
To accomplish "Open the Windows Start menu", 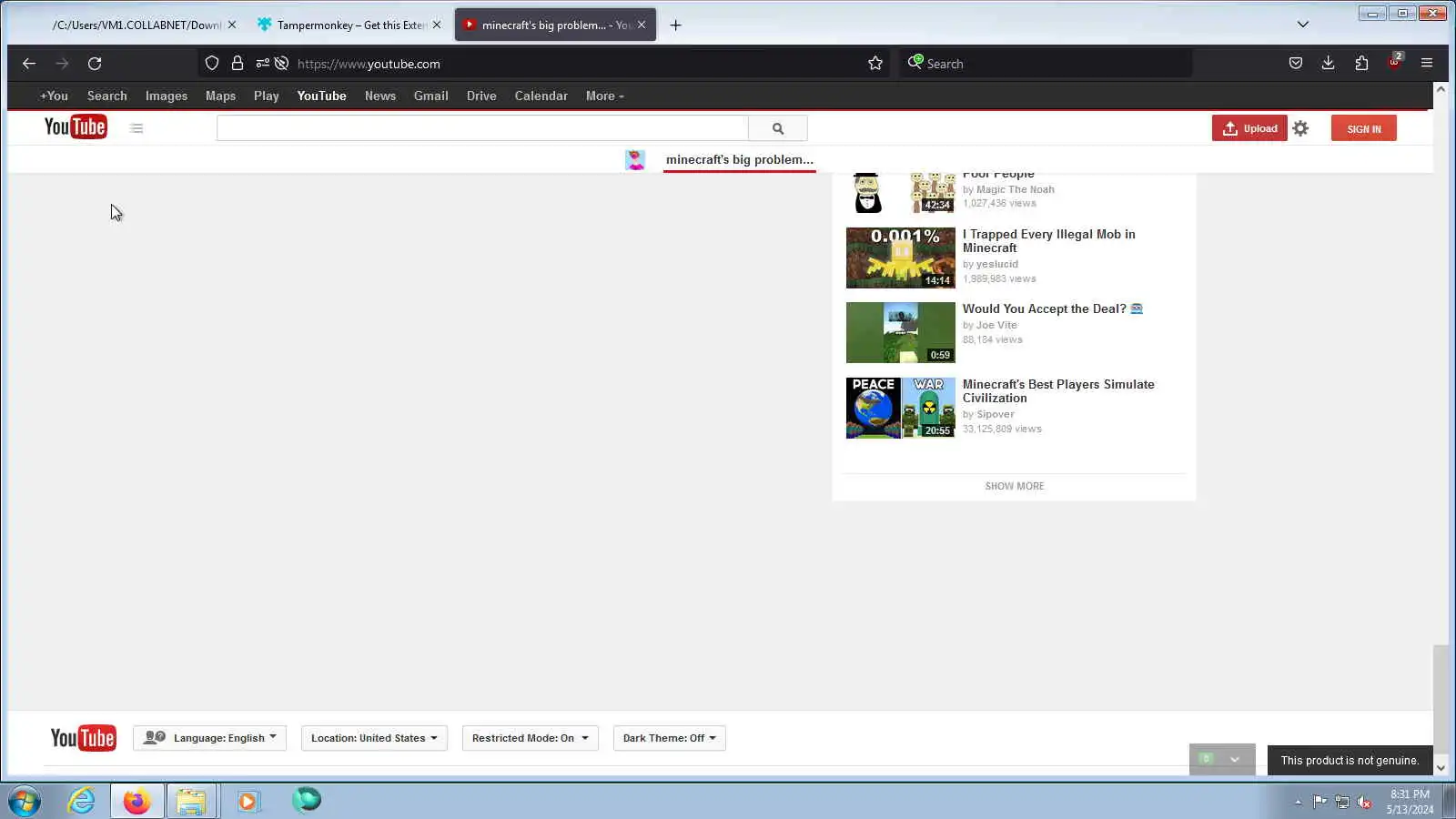I will [25, 802].
